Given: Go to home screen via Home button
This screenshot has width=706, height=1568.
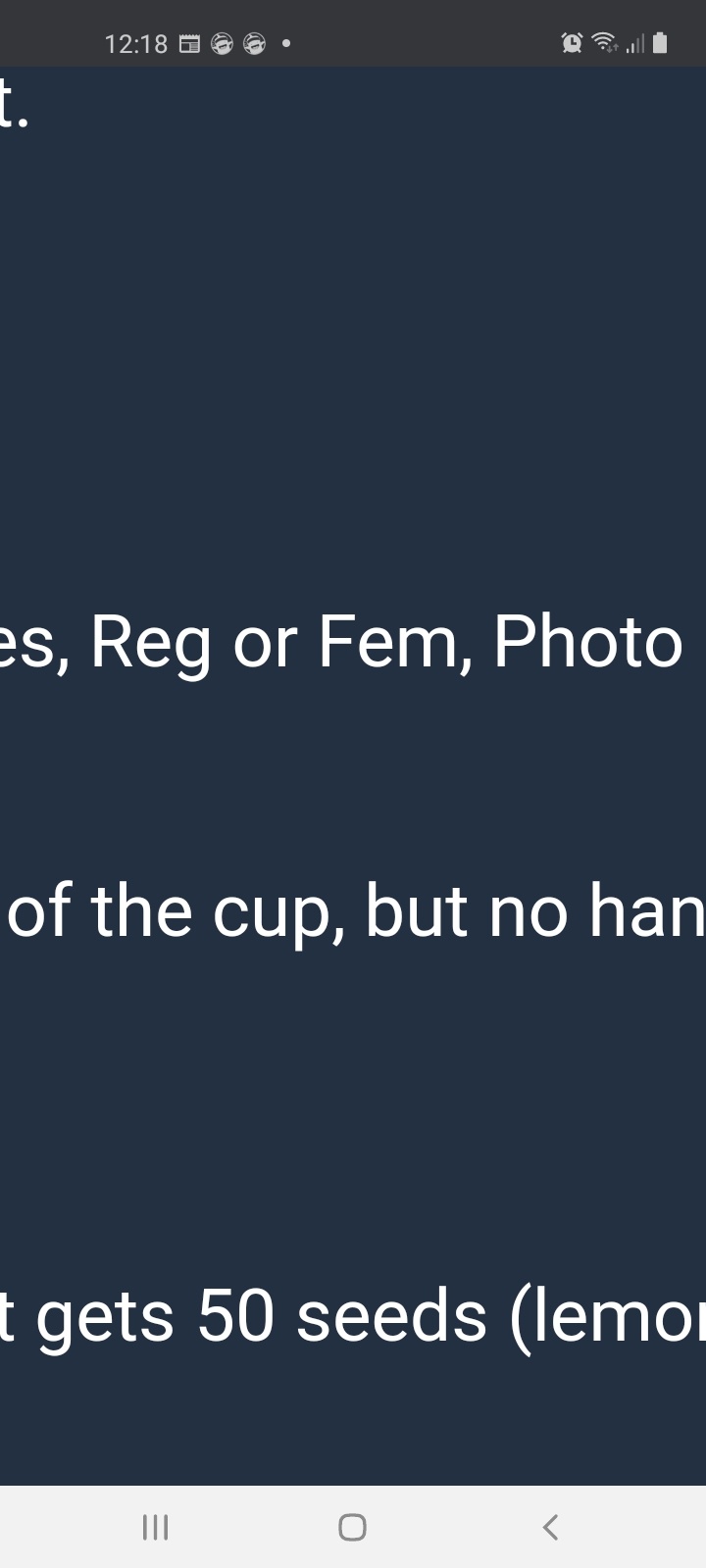Looking at the screenshot, I should (x=352, y=1527).
